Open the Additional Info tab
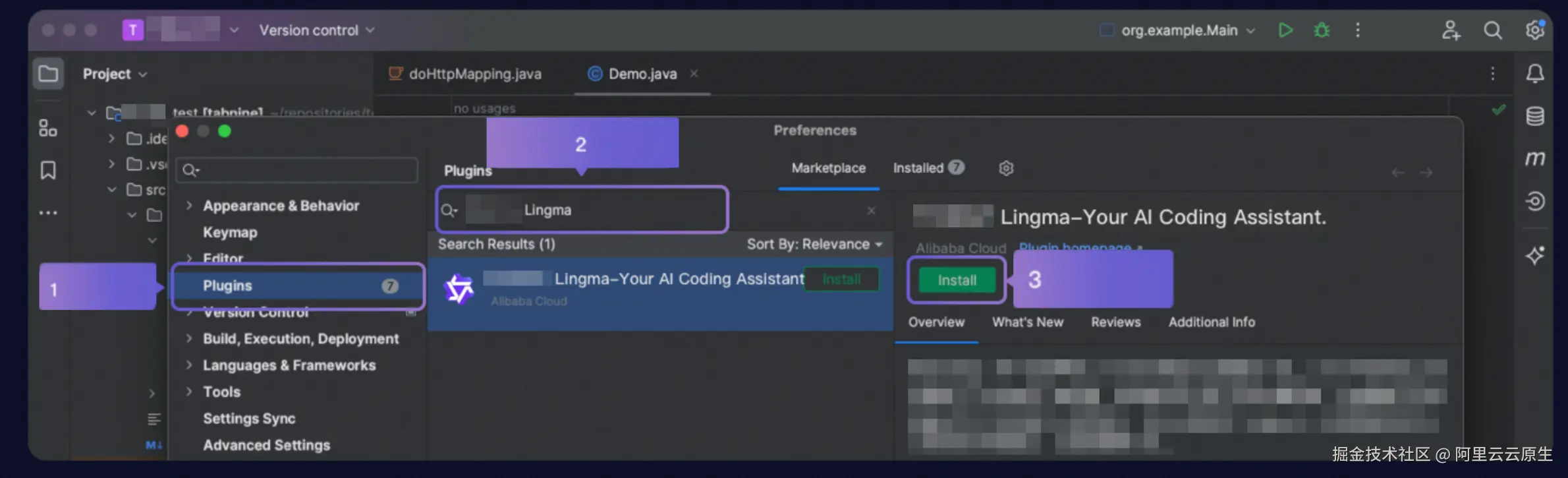 point(1212,322)
